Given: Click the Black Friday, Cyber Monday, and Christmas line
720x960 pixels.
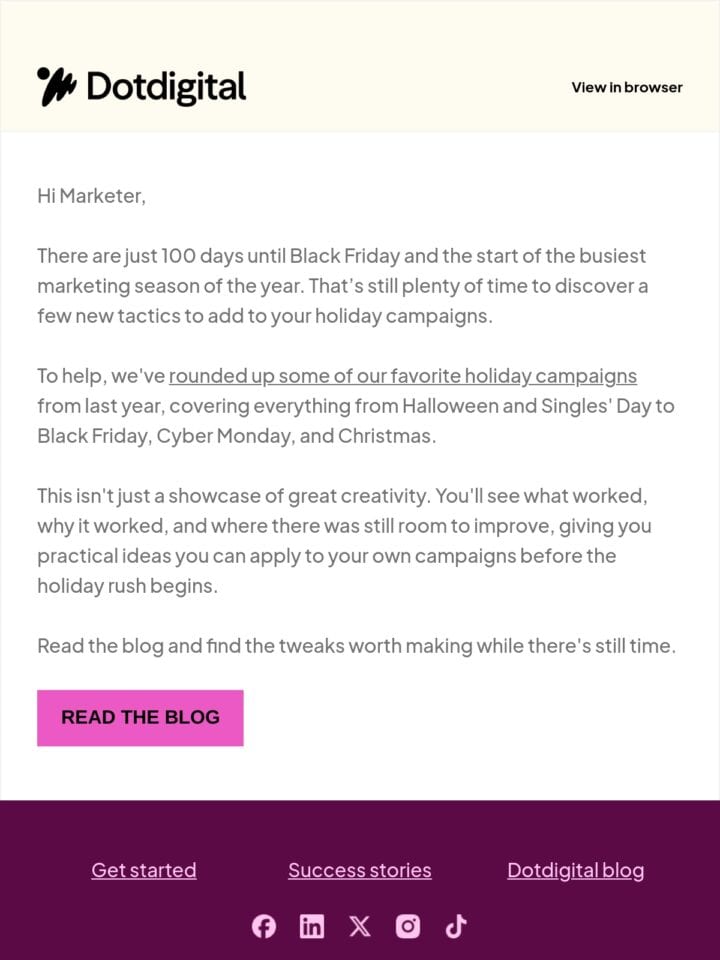Looking at the screenshot, I should 236,436.
